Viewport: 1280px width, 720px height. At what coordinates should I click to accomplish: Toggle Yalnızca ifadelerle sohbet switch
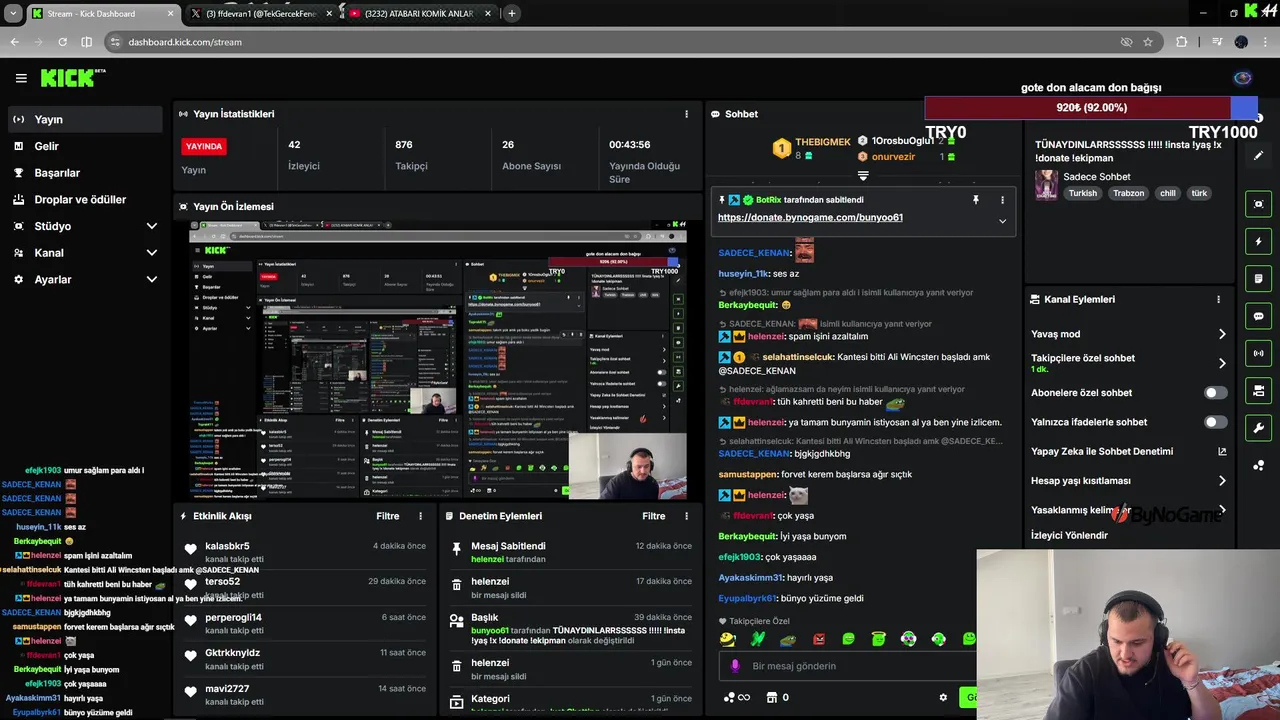[x=1215, y=422]
